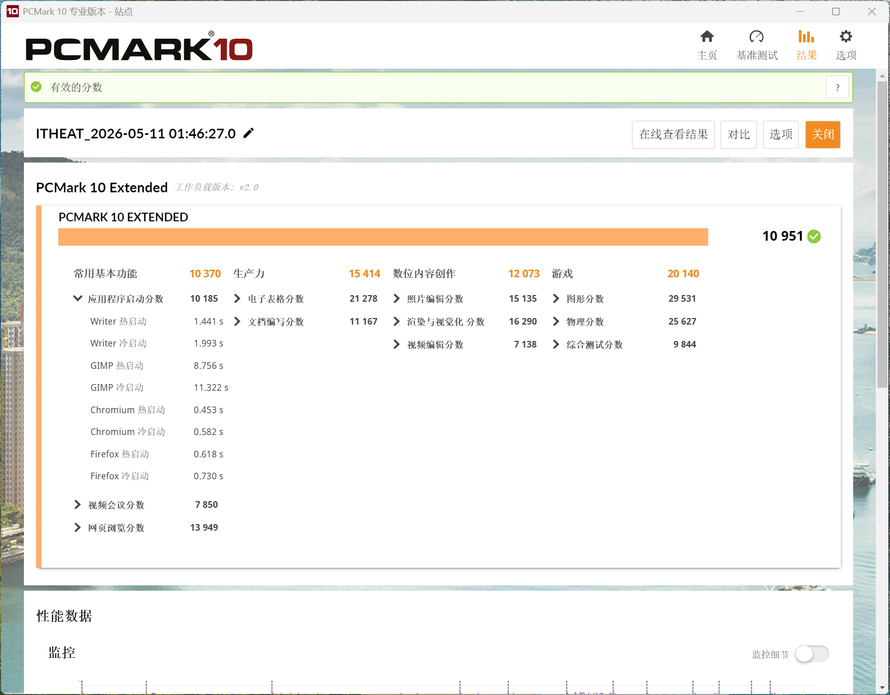The width and height of the screenshot is (890, 695).
Task: Click the 数位内容创作 score 12 073
Action: (524, 274)
